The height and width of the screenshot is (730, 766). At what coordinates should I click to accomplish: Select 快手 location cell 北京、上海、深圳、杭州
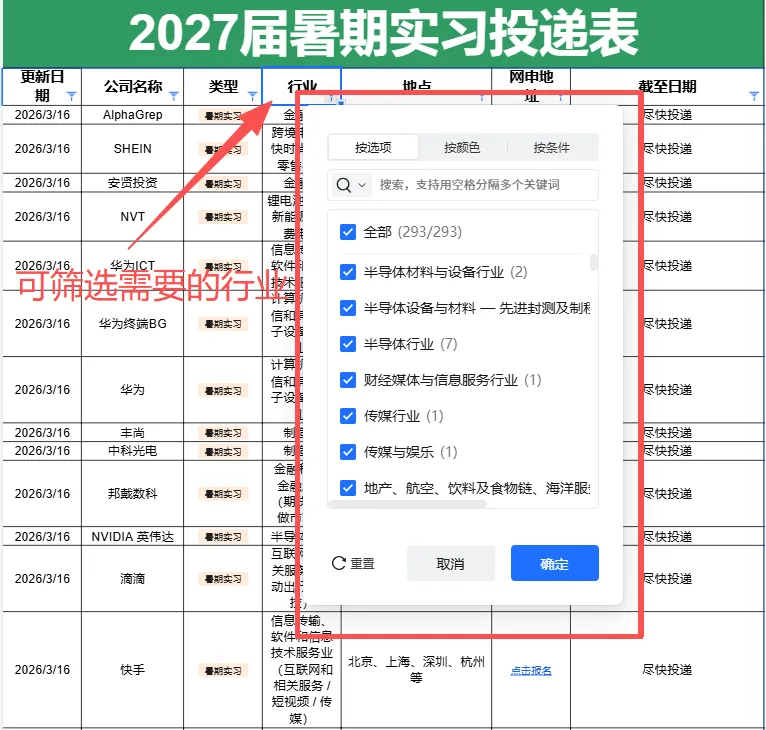click(x=416, y=670)
